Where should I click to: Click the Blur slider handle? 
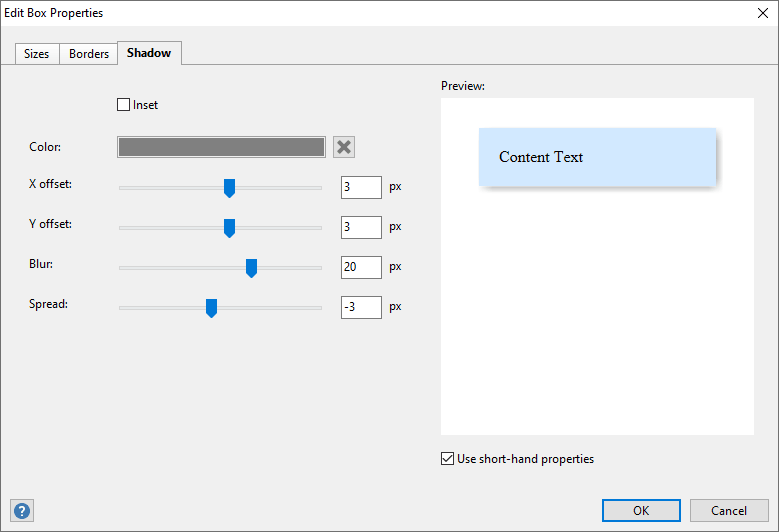(x=252, y=268)
